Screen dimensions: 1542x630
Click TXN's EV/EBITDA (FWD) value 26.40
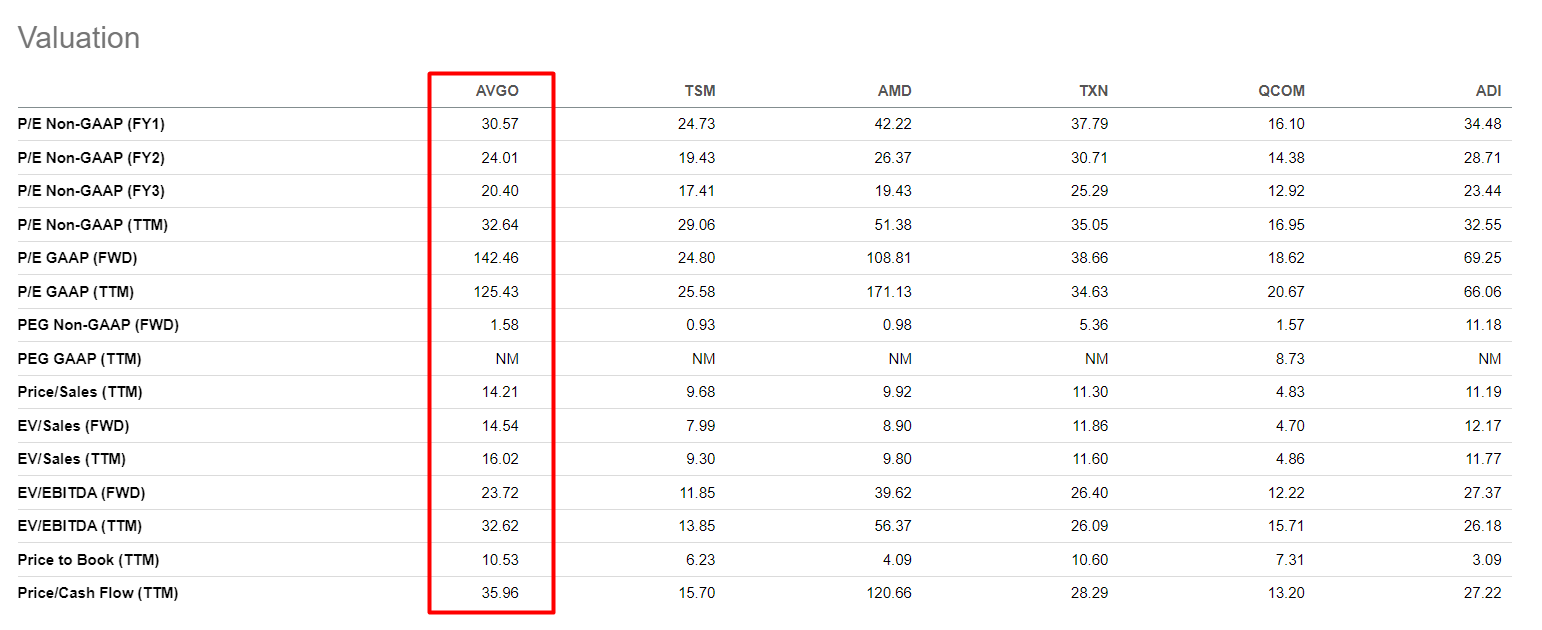click(1089, 492)
